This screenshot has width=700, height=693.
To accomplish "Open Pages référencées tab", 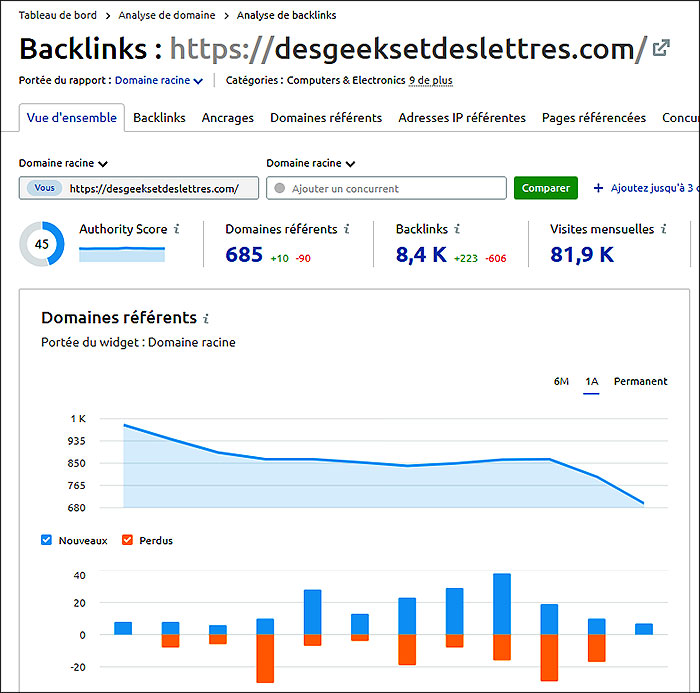I will pyautogui.click(x=594, y=118).
